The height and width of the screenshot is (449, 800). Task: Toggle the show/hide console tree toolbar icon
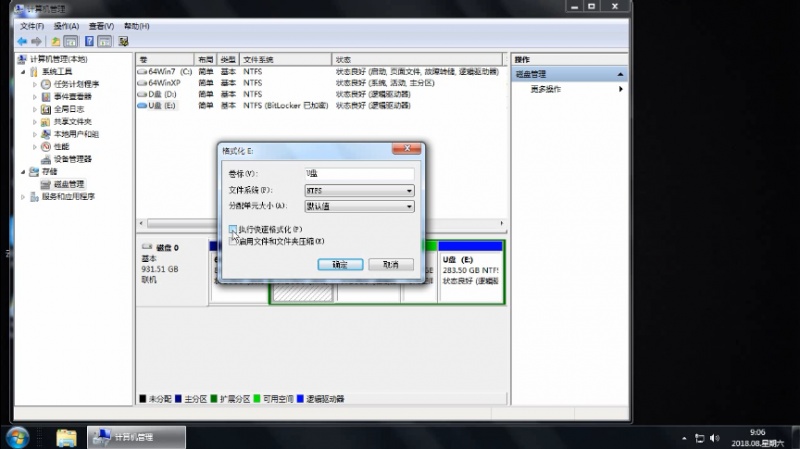71,41
